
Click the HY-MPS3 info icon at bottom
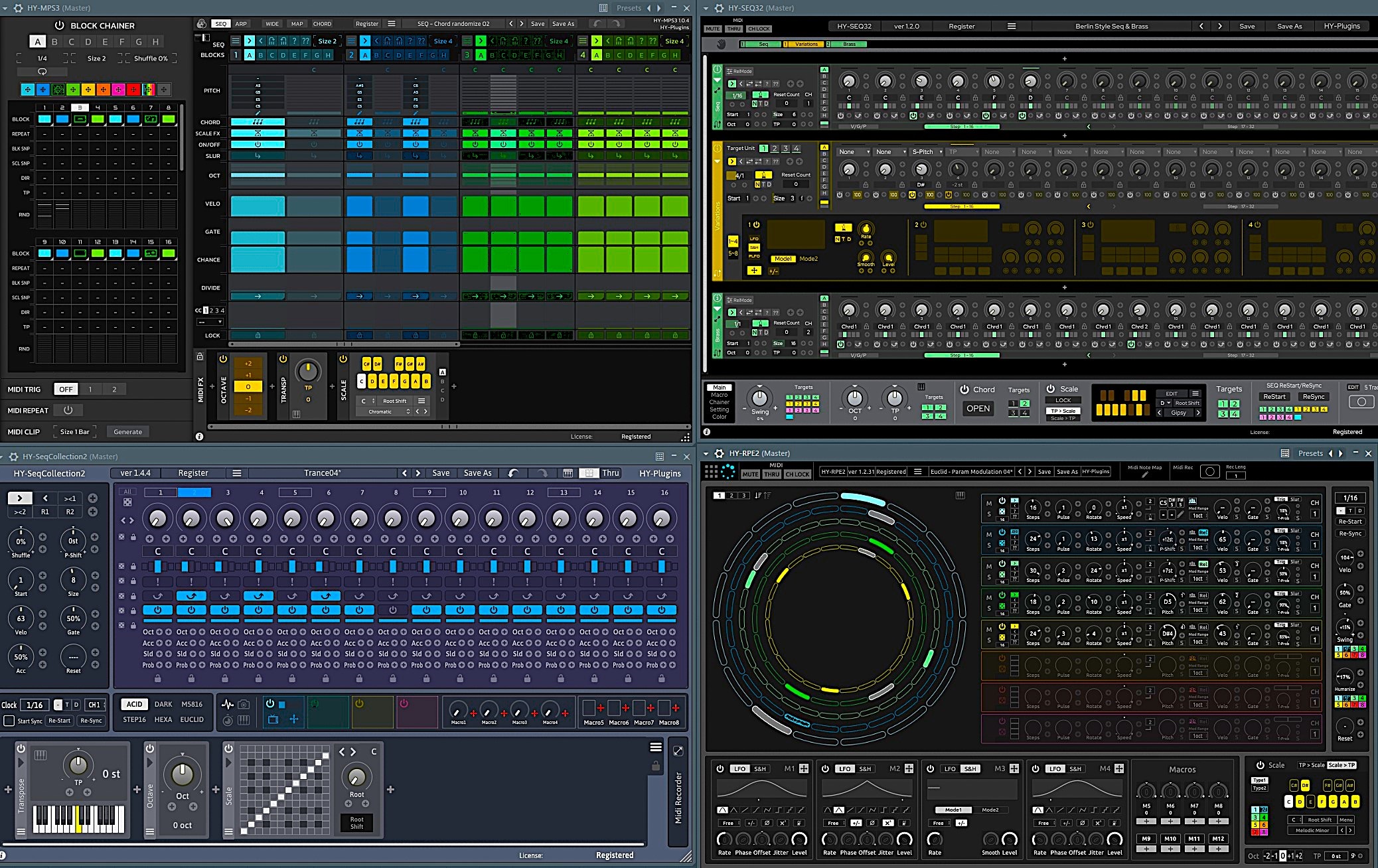coord(199,437)
